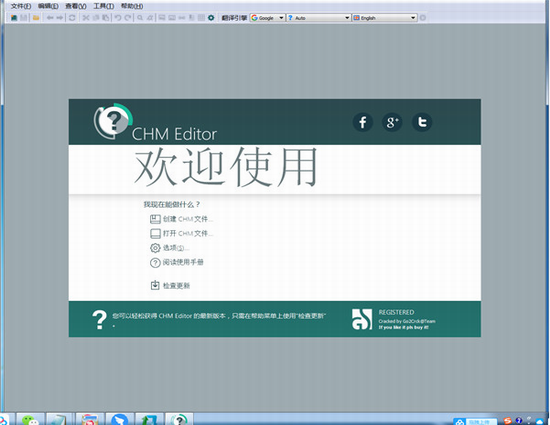Click the 创建 CHM 文件 link
550x425 pixels.
coord(188,219)
